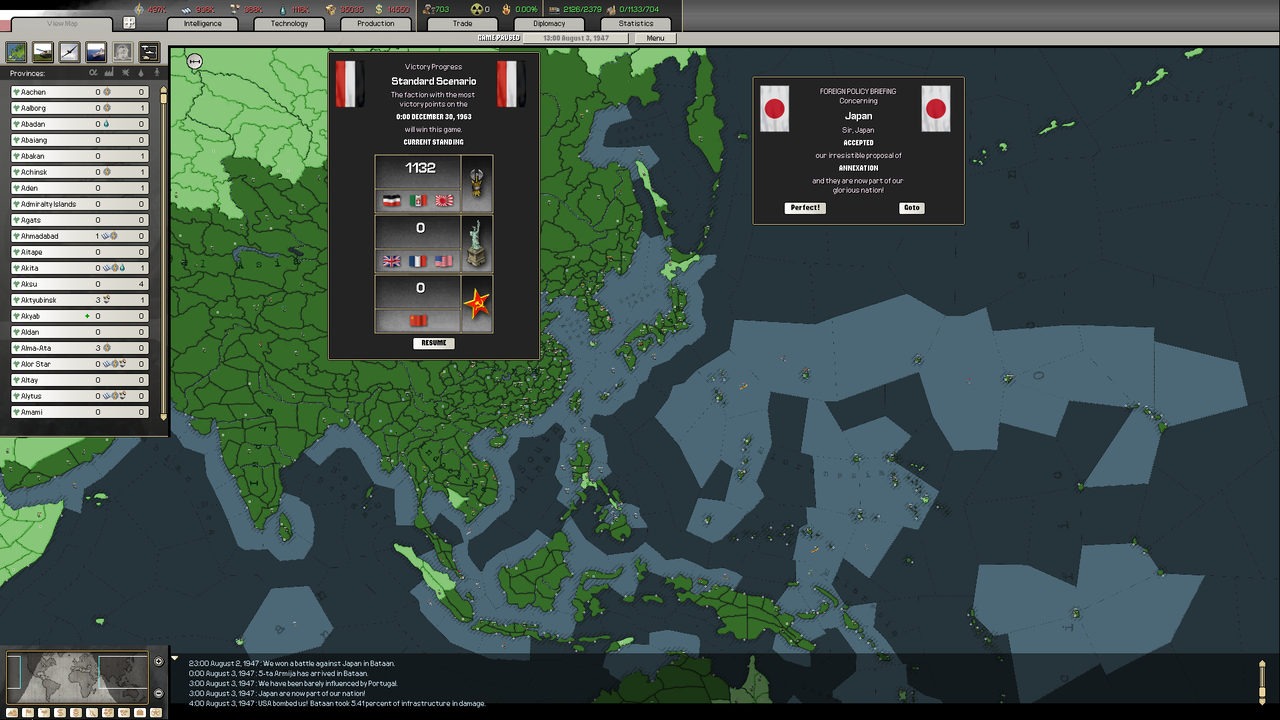Select Aachen in the provinces list
Screen dimensions: 1280x720
[80, 92]
